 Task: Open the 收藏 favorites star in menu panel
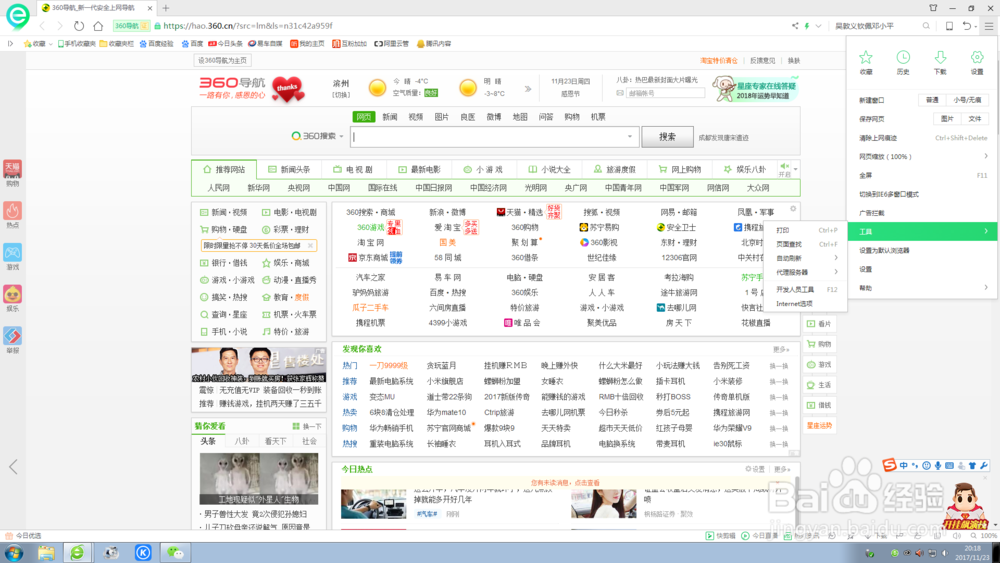point(865,58)
